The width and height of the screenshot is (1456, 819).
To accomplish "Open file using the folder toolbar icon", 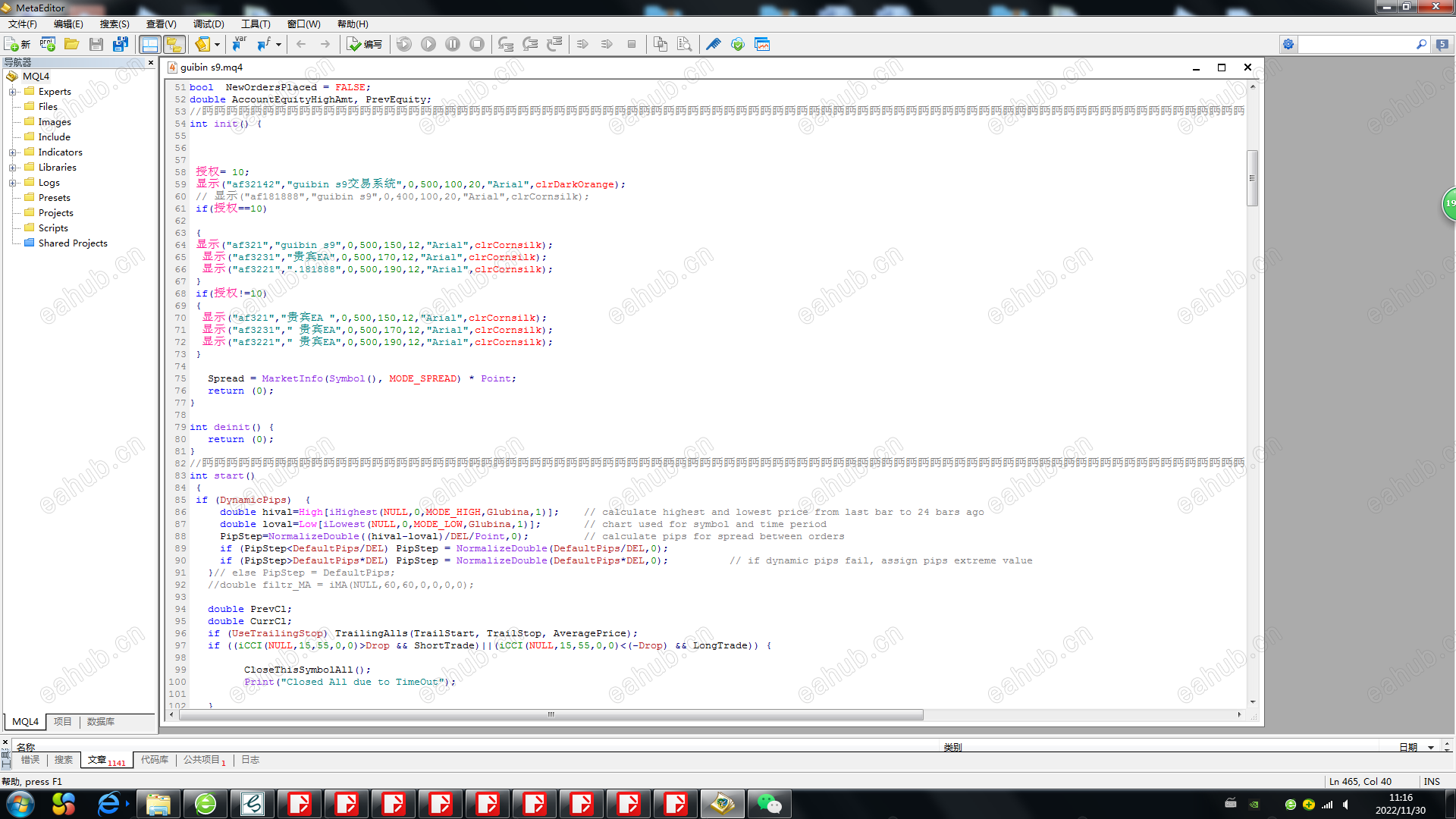I will (x=71, y=44).
